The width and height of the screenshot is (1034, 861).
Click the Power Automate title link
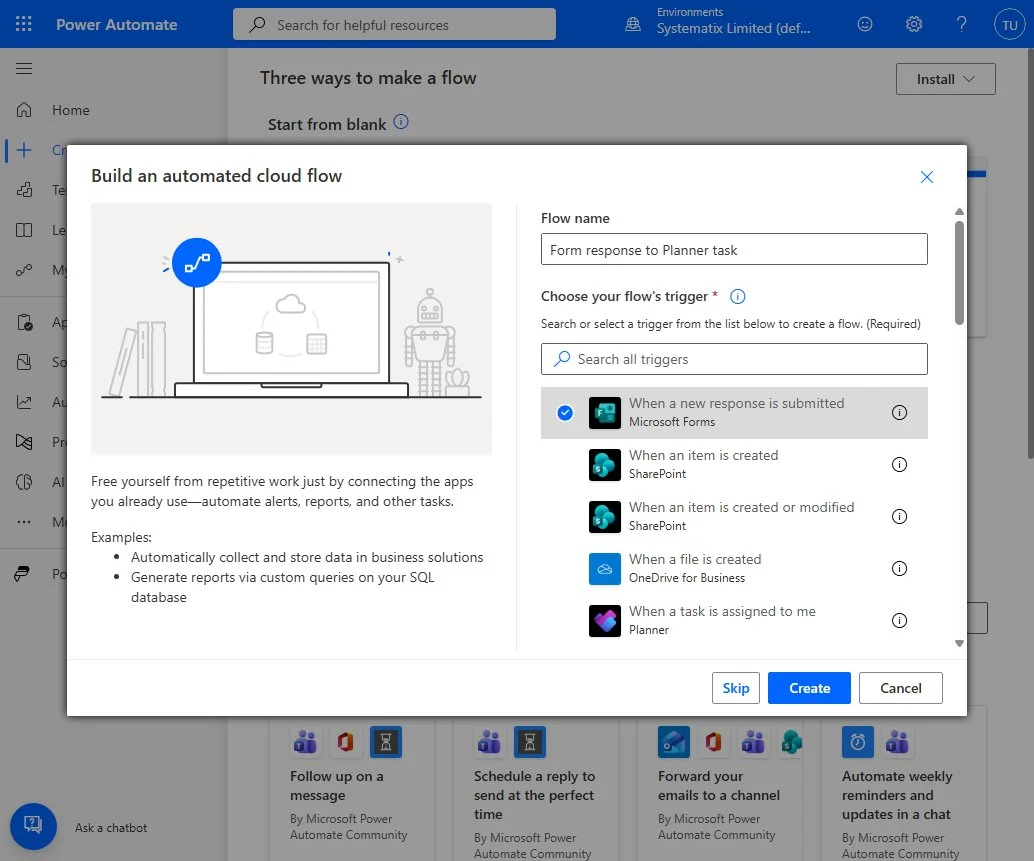pos(117,24)
